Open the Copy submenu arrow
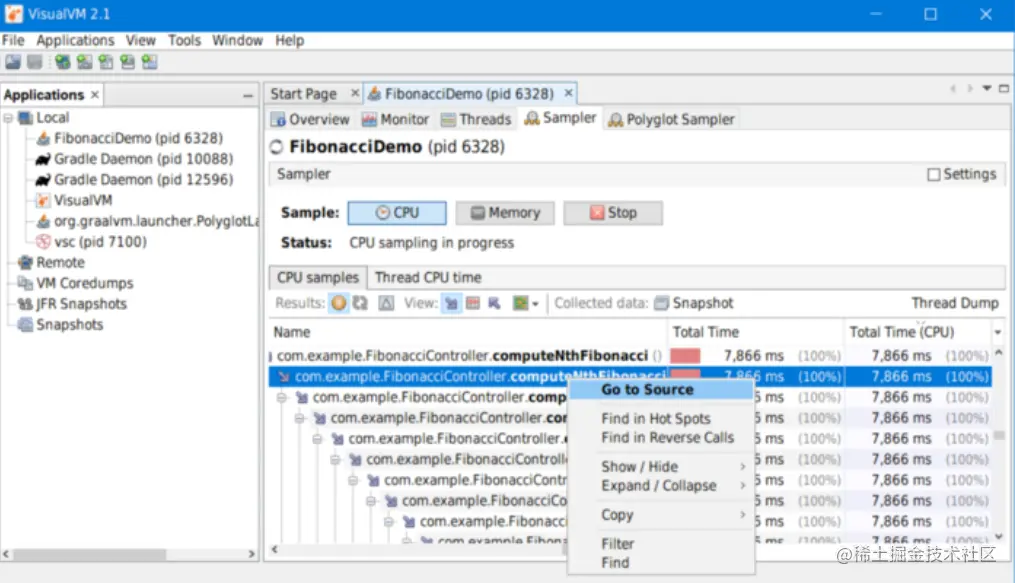The image size is (1015, 583). [742, 514]
